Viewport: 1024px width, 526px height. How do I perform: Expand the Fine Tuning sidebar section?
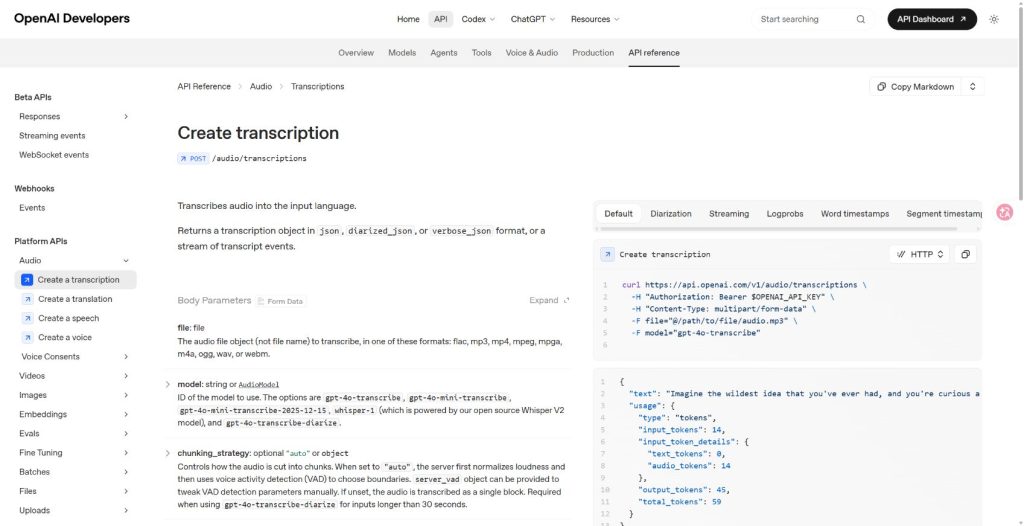click(x=126, y=453)
